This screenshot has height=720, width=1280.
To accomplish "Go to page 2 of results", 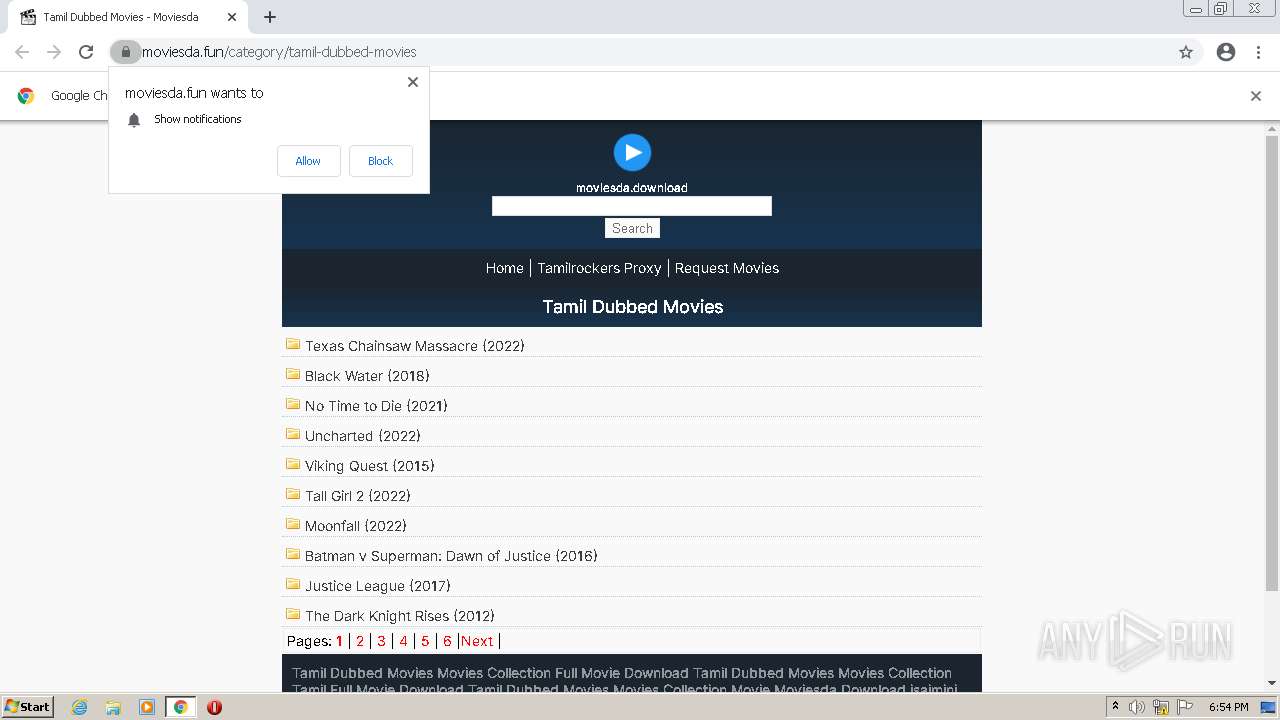I will click(x=360, y=641).
